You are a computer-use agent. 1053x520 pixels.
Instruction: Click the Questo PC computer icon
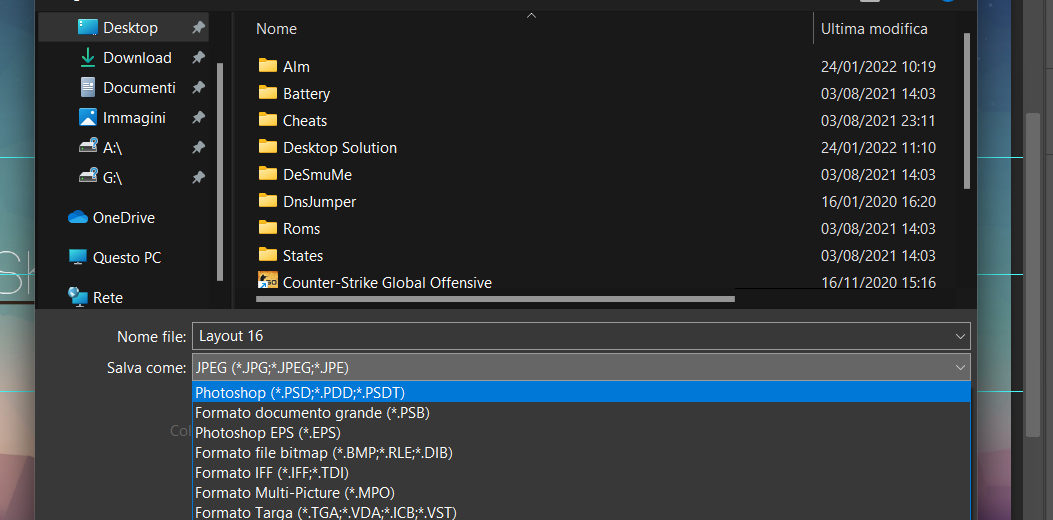pyautogui.click(x=78, y=257)
